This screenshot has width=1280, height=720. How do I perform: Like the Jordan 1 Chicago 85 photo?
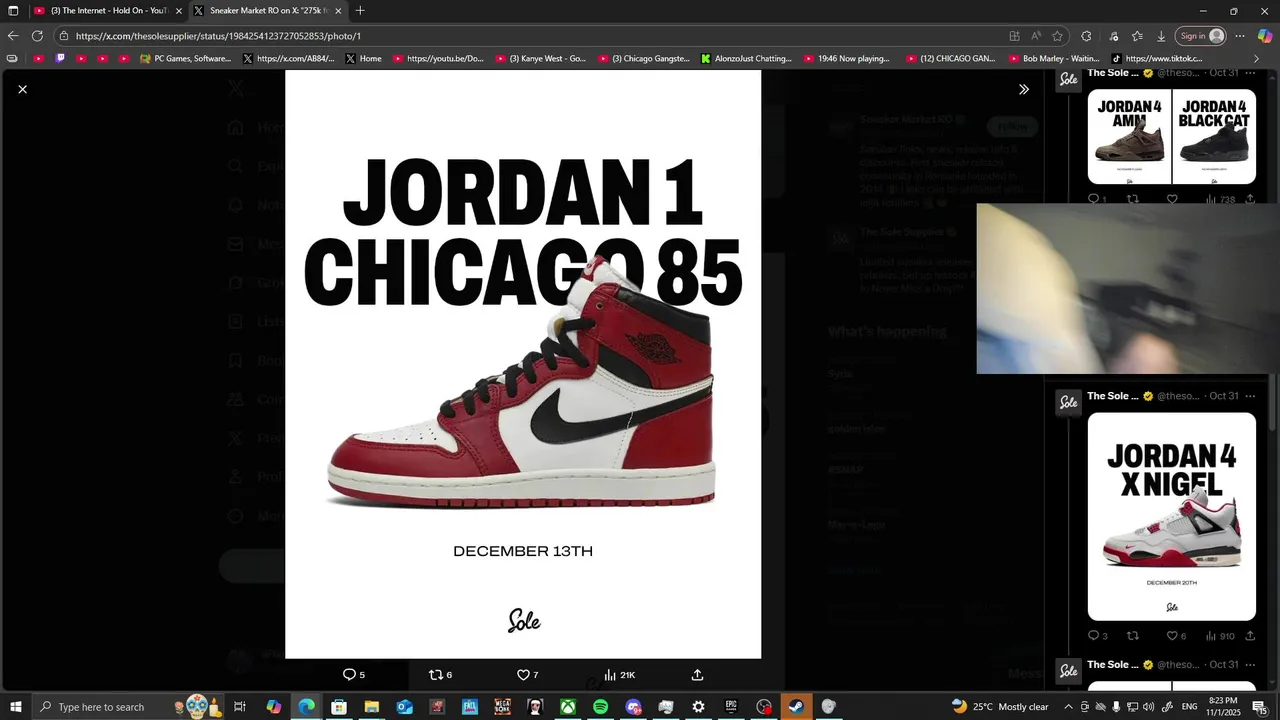point(527,675)
